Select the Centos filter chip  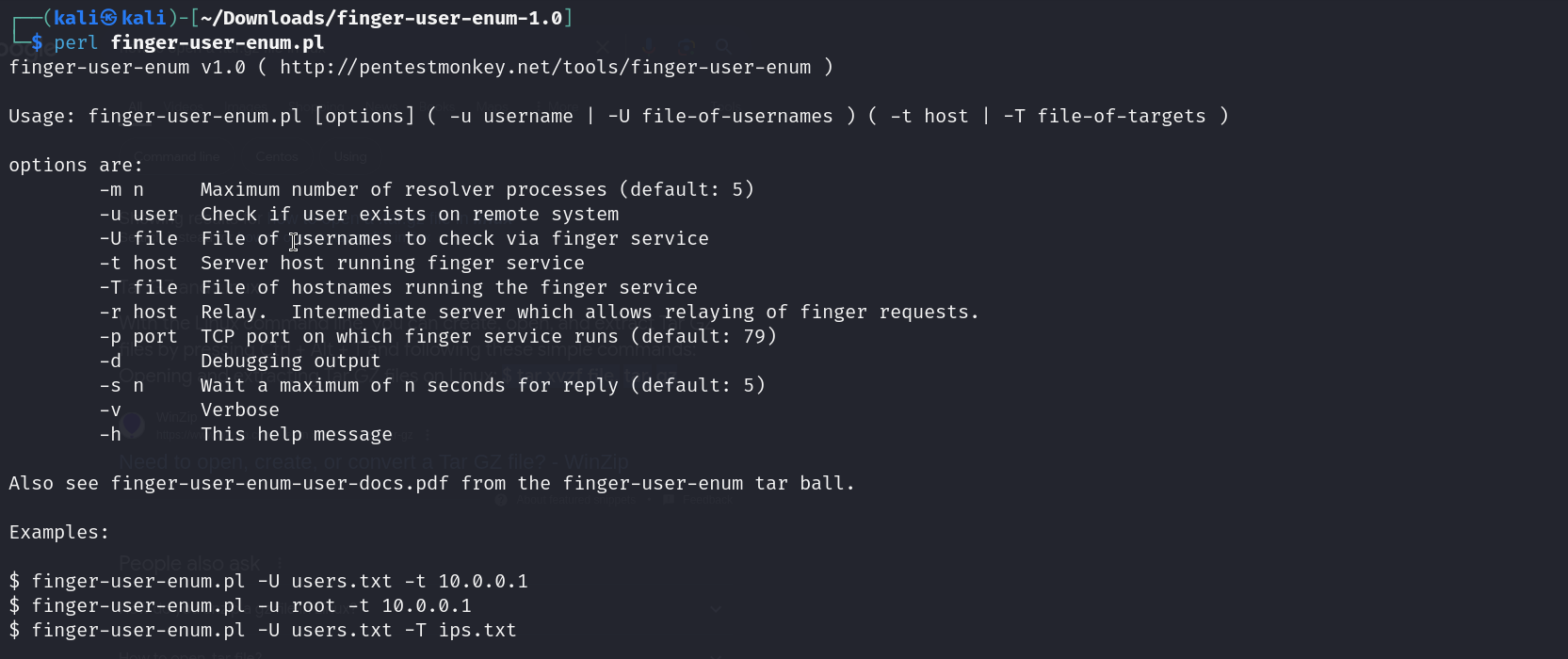pyautogui.click(x=277, y=156)
